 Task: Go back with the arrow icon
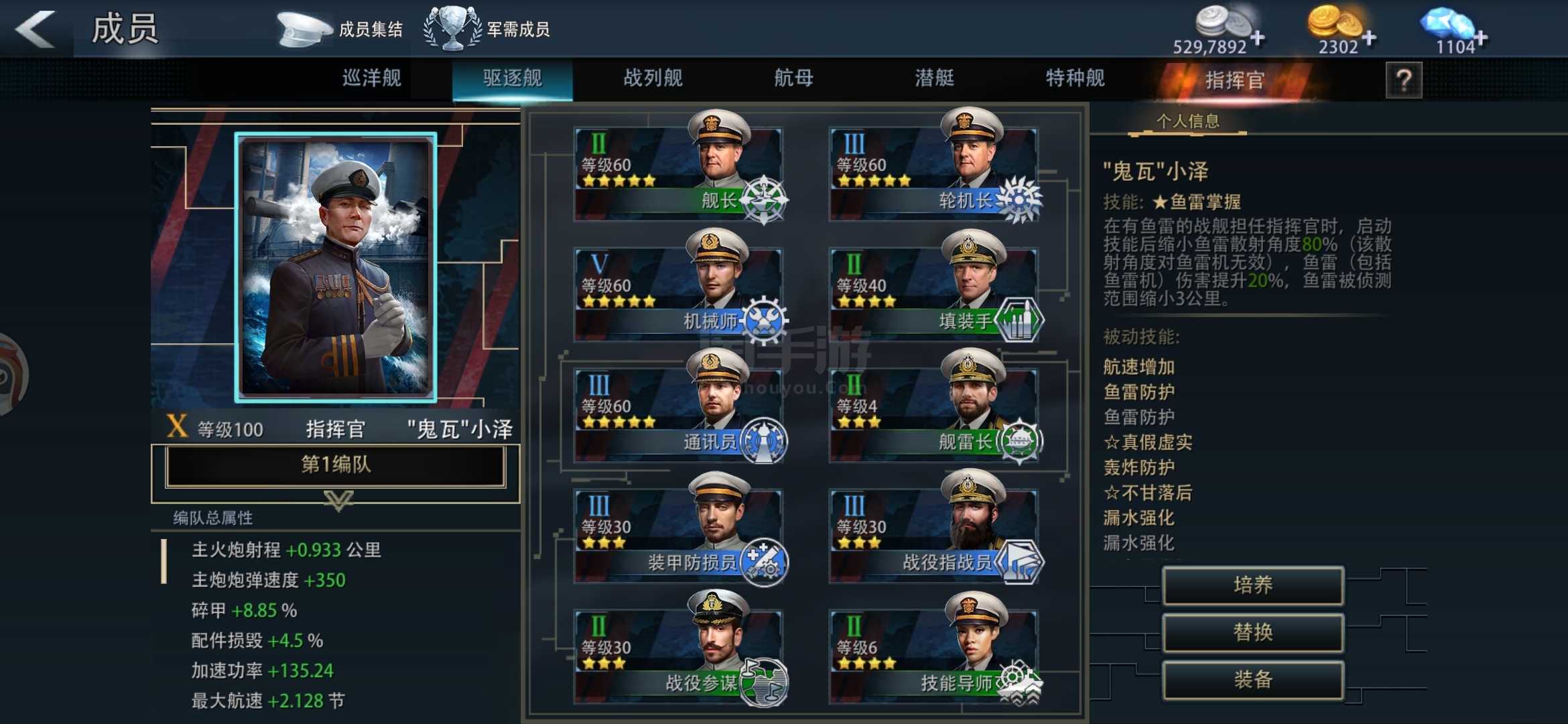pos(35,28)
